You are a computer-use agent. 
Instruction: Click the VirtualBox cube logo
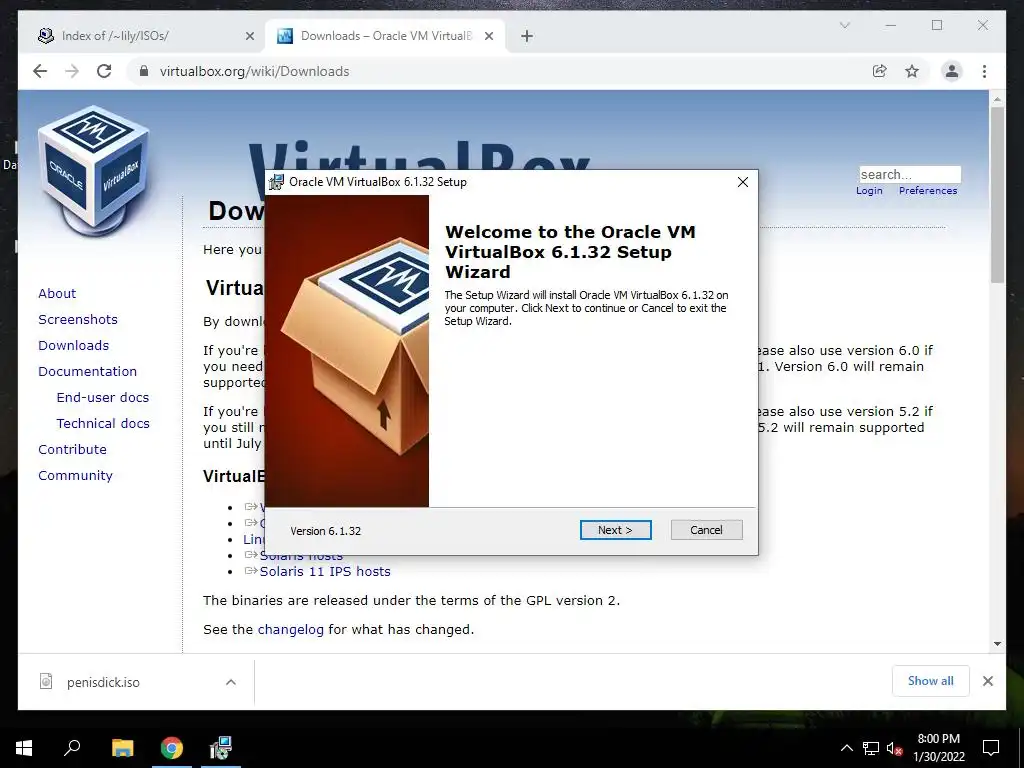point(93,171)
